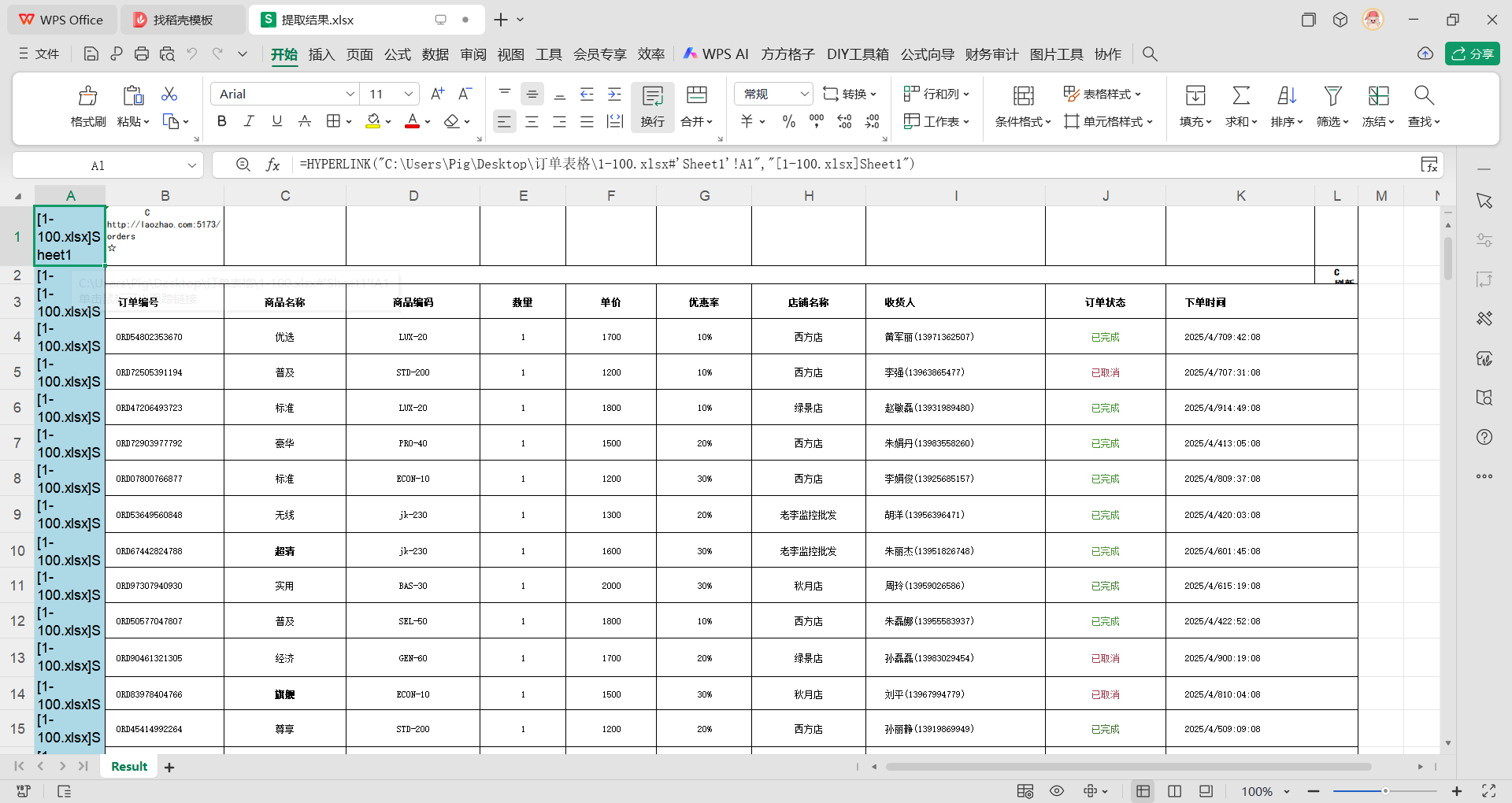The height and width of the screenshot is (803, 1512).
Task: Toggle Bold formatting
Action: coord(221,121)
